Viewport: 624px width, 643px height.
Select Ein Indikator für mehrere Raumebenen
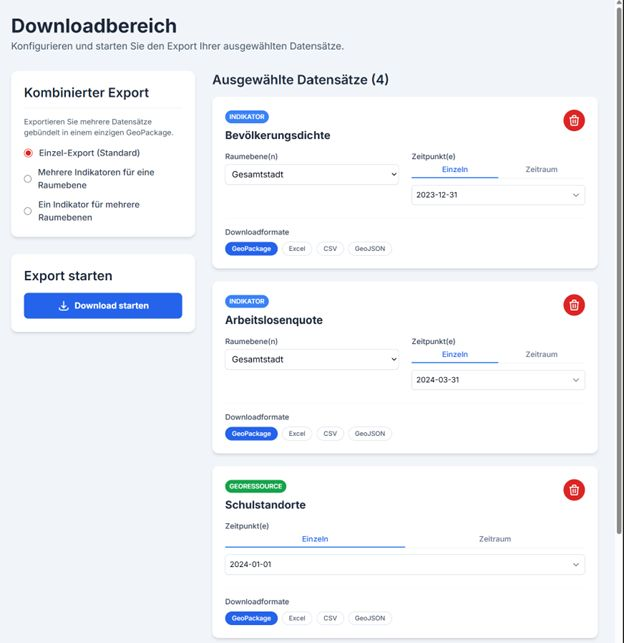point(28,211)
